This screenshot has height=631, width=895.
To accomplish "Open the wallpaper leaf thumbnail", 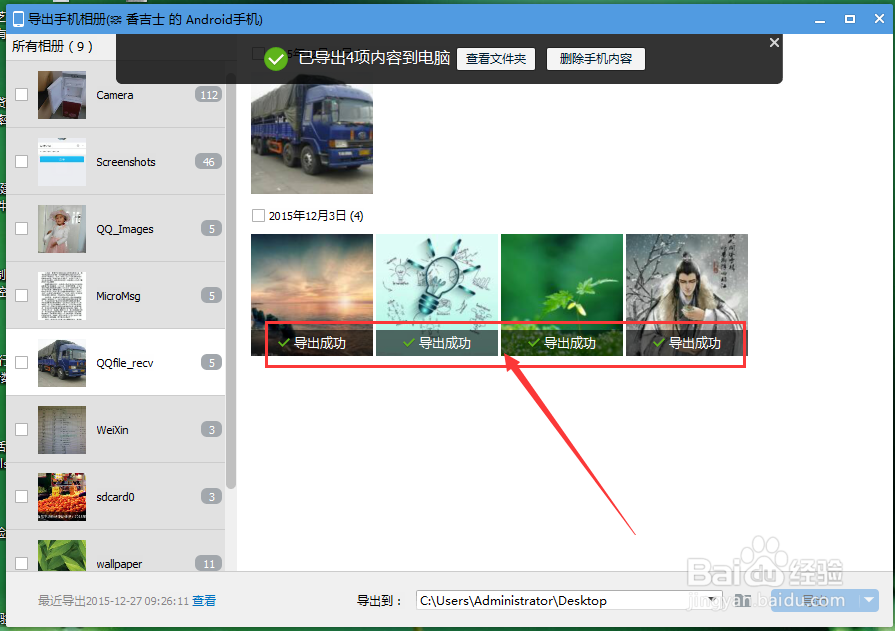I will pyautogui.click(x=62, y=555).
